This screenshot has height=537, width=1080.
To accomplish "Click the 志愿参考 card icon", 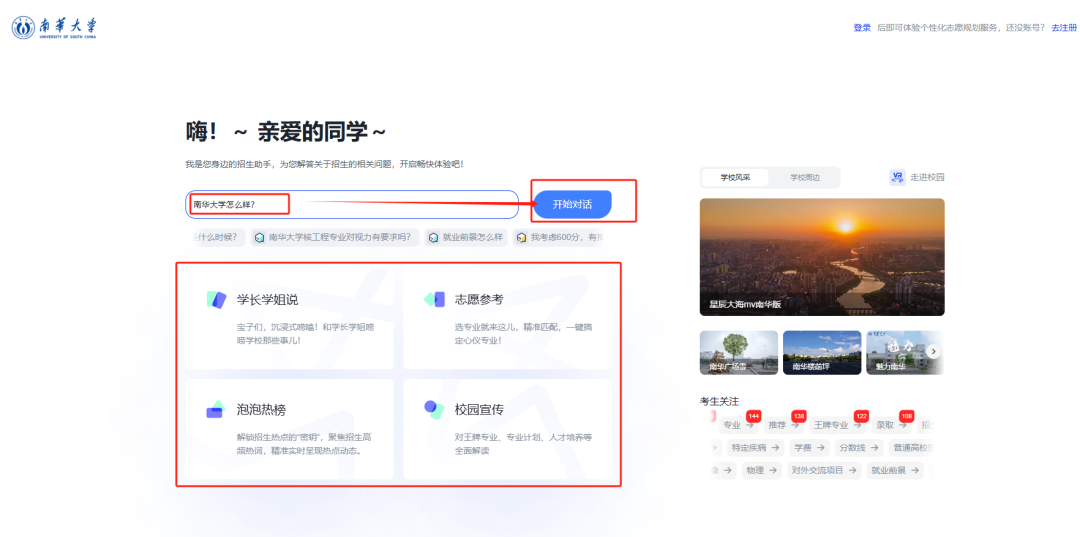I will click(x=434, y=299).
